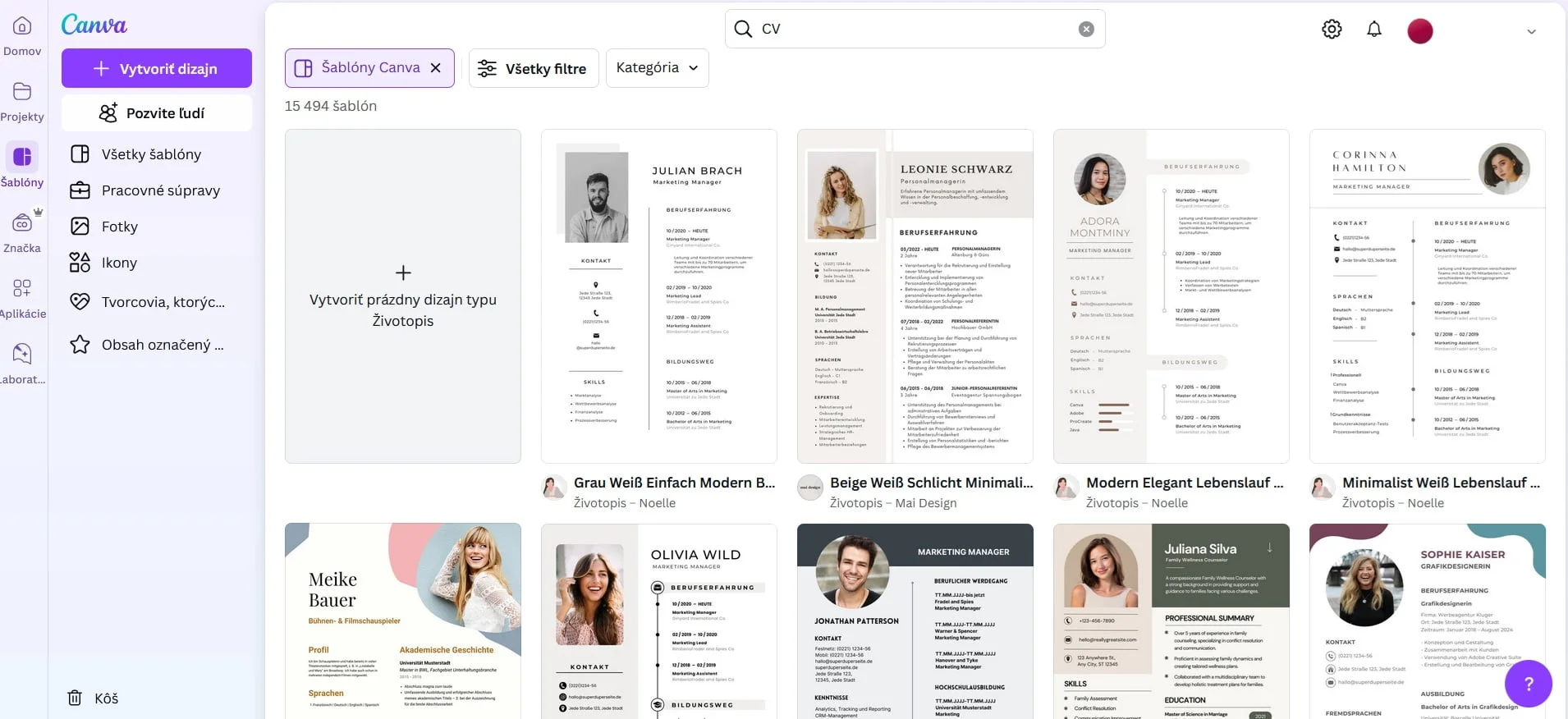1568x719 pixels.
Task: Open notifications bell icon
Action: [1373, 30]
